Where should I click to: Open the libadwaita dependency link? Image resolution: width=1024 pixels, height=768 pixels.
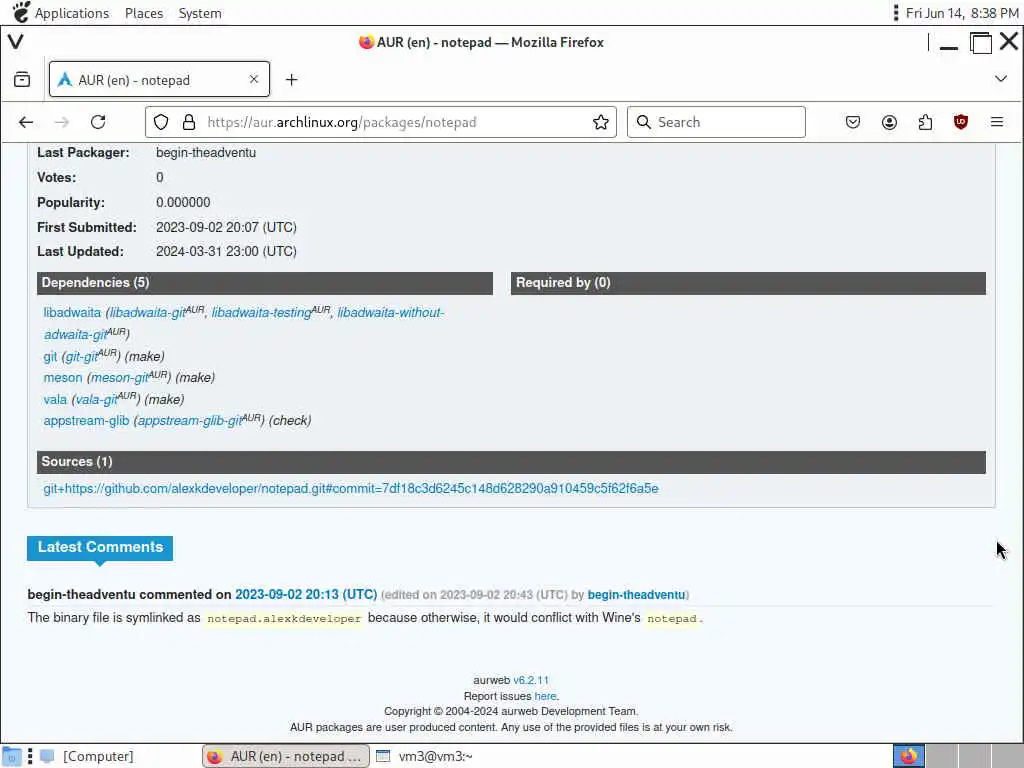[72, 313]
